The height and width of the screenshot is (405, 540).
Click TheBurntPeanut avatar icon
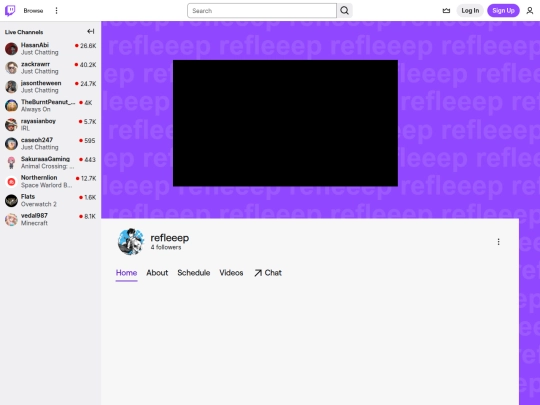(x=11, y=106)
